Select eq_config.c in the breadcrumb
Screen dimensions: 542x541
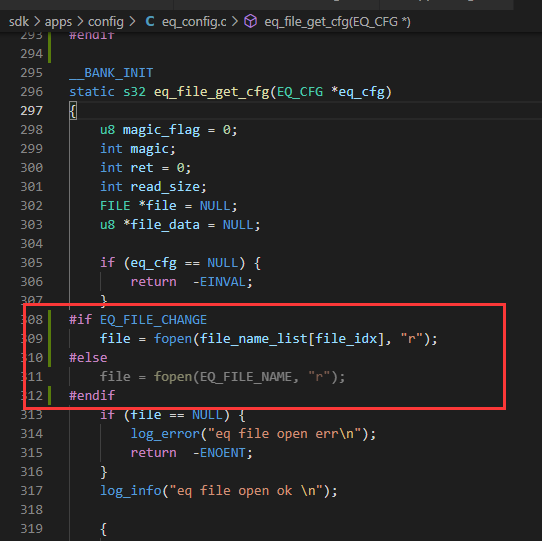coord(194,22)
